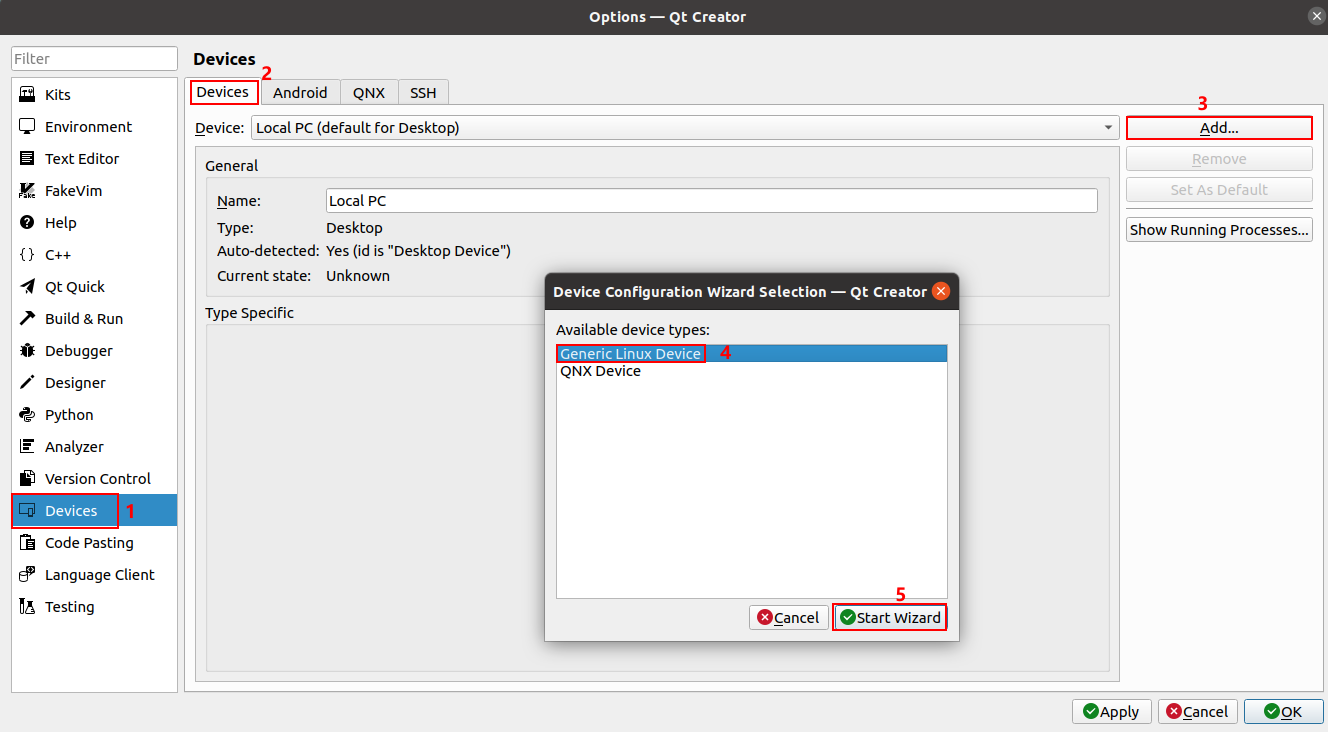Select the Language Client label
This screenshot has height=732, width=1328.
click(100, 575)
